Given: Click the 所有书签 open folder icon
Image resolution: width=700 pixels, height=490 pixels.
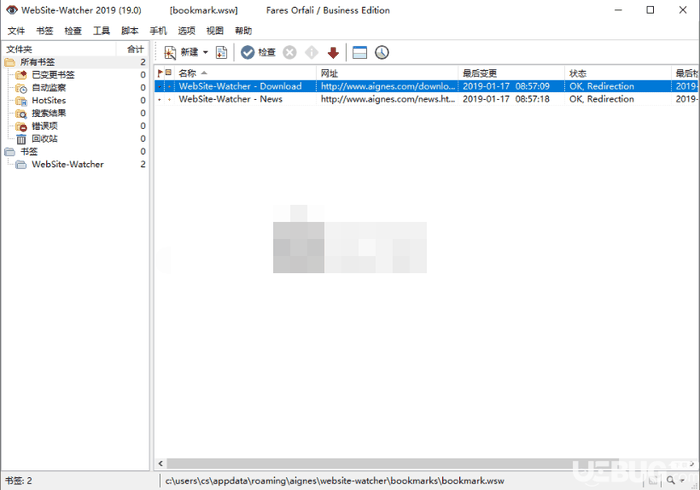Looking at the screenshot, I should click(x=10, y=62).
